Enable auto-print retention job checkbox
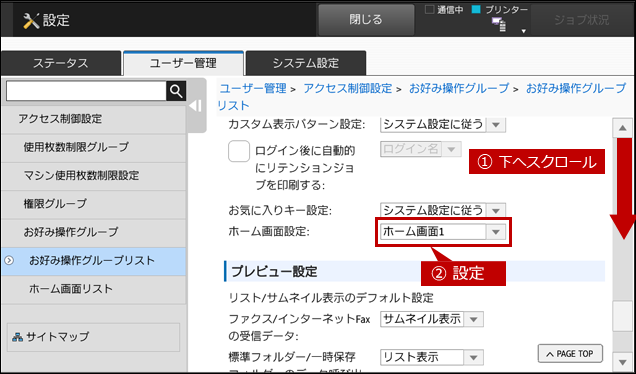 coord(239,151)
